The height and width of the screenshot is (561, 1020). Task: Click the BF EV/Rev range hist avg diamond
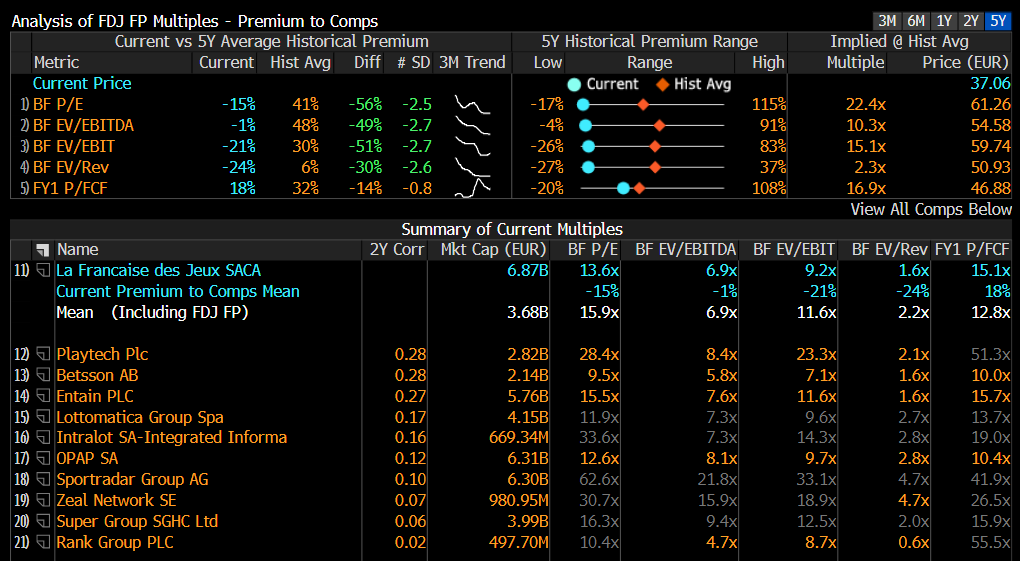click(x=655, y=167)
